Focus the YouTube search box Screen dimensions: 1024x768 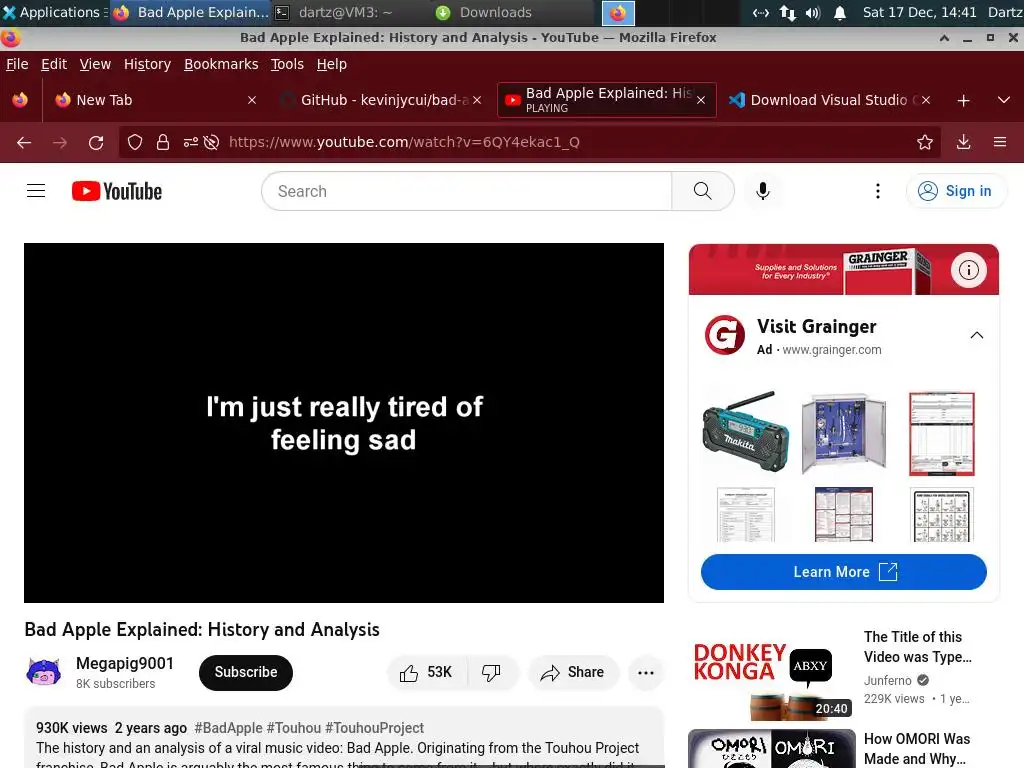pos(466,191)
